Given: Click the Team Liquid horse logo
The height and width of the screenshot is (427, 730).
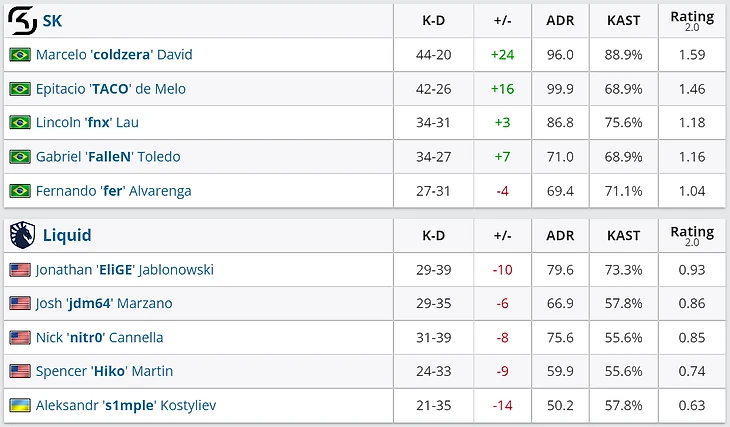Looking at the screenshot, I should (22, 235).
